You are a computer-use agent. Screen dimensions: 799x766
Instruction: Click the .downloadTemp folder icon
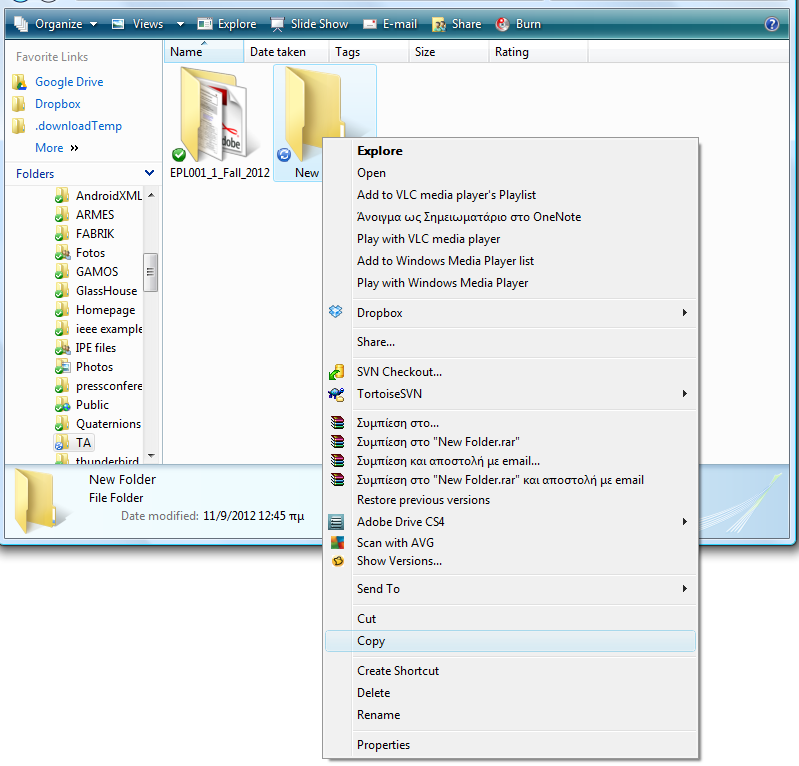[x=19, y=126]
